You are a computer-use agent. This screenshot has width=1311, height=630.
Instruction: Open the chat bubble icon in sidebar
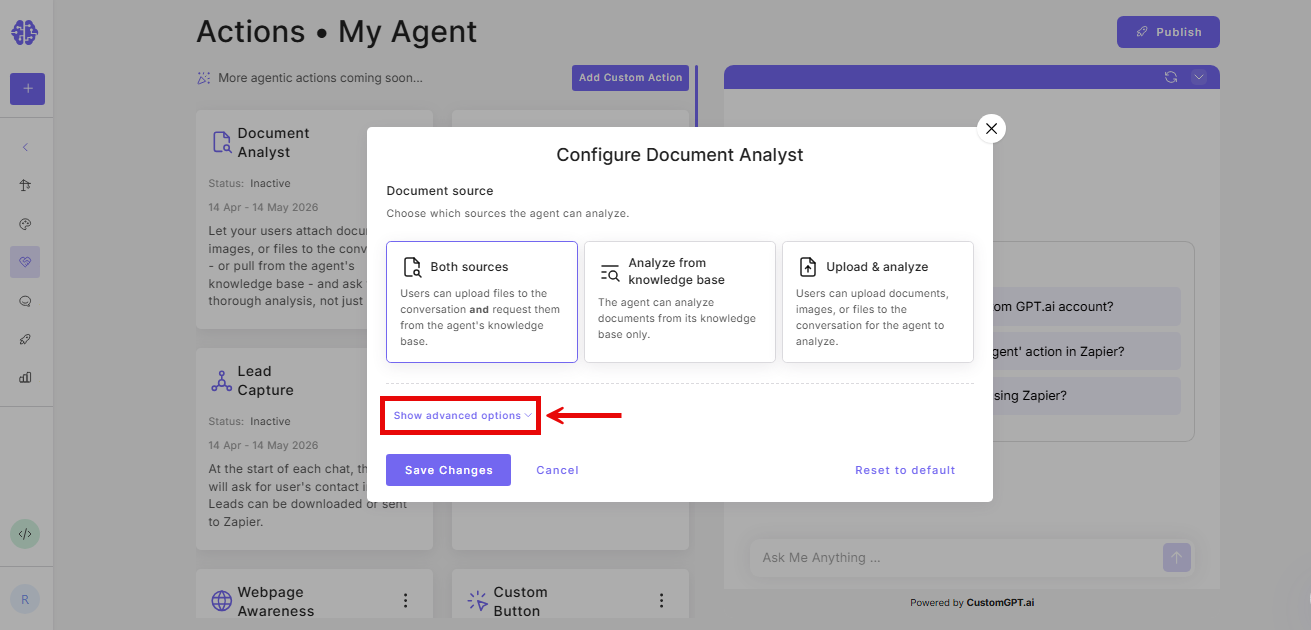(25, 301)
